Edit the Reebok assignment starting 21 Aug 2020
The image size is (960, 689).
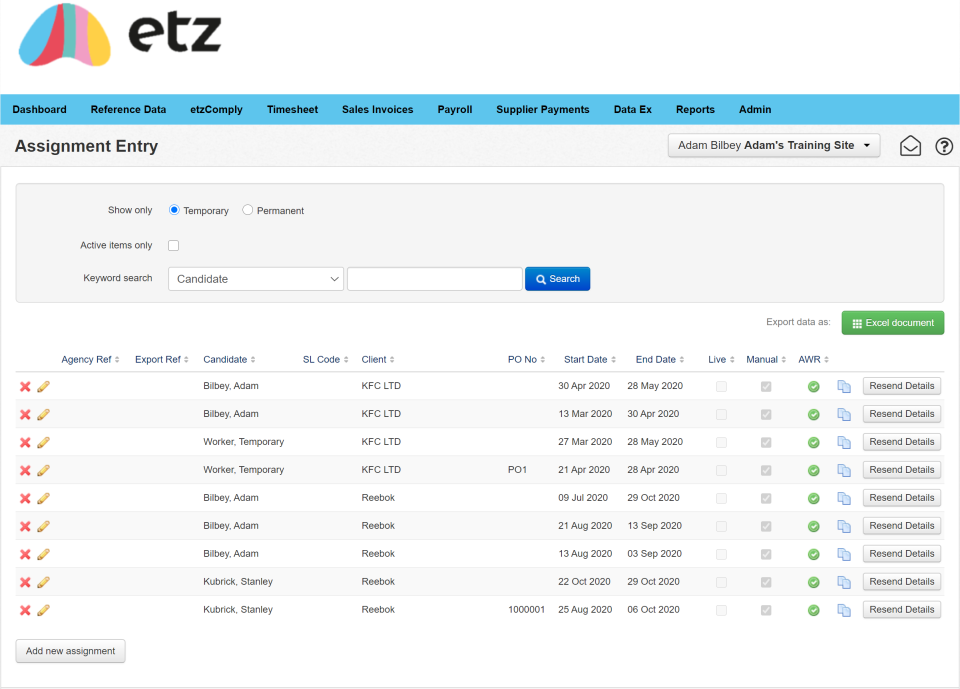pyautogui.click(x=43, y=526)
